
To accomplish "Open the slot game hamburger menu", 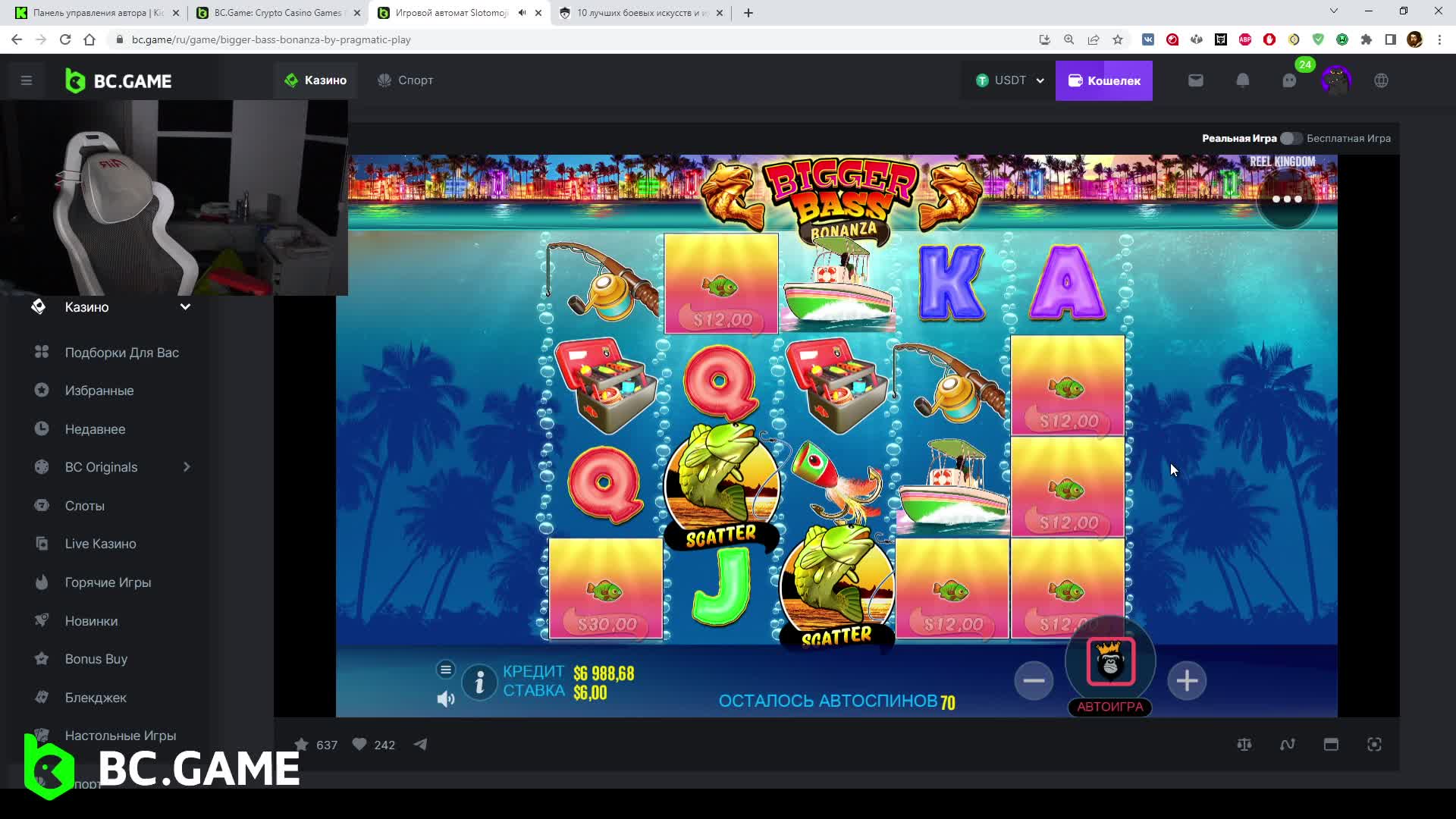I will click(x=446, y=669).
